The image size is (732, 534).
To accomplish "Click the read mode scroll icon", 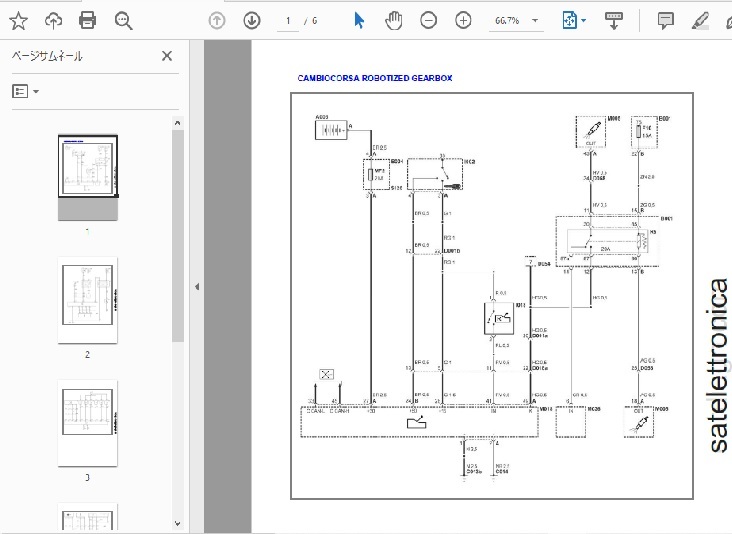I will click(614, 21).
